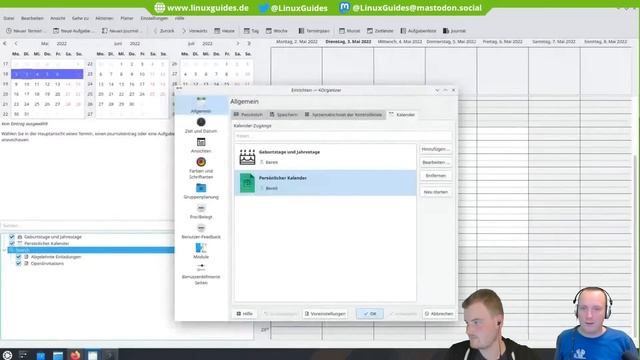This screenshot has height=360, width=640.
Task: Switch to Systemabschnitt der Kontrollleiste tab
Action: click(343, 115)
